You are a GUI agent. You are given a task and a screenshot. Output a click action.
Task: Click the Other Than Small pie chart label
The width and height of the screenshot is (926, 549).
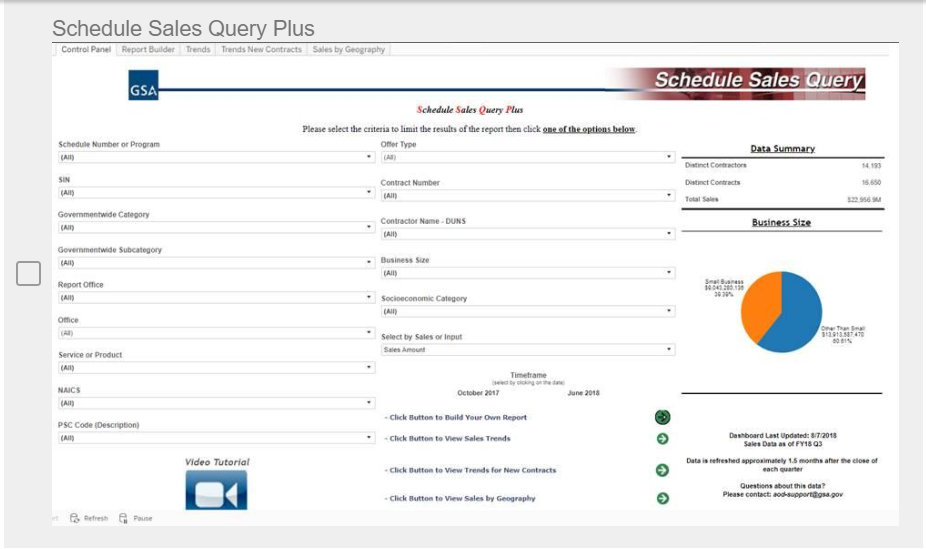pos(843,335)
